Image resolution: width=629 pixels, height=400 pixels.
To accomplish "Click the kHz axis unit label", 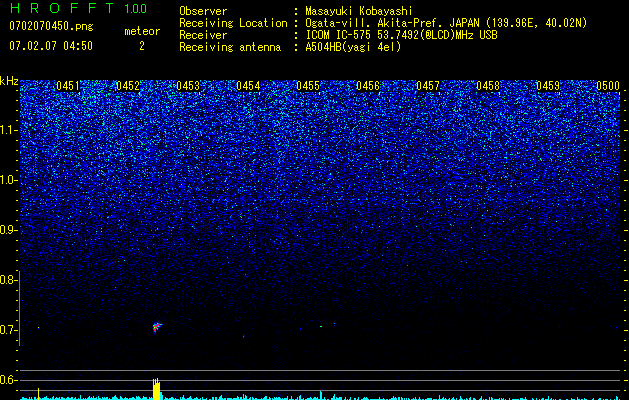I will 9,81.
